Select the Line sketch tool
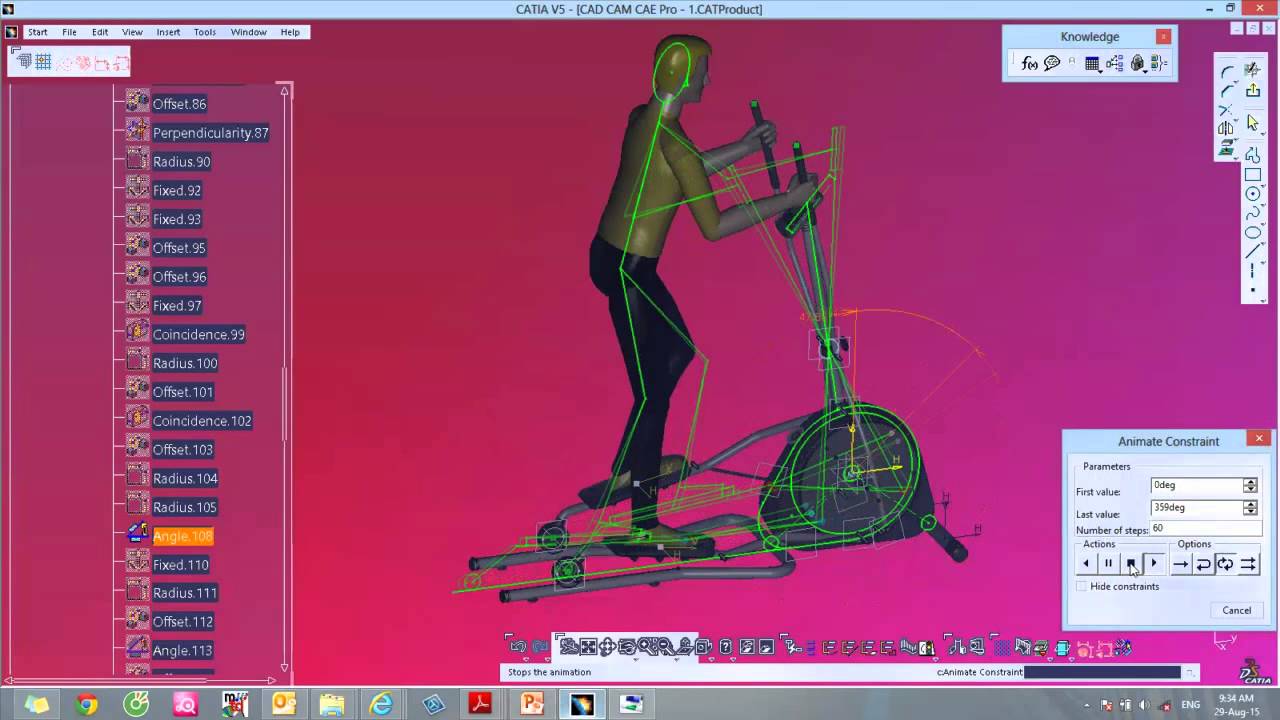1280x720 pixels. [x=1252, y=251]
